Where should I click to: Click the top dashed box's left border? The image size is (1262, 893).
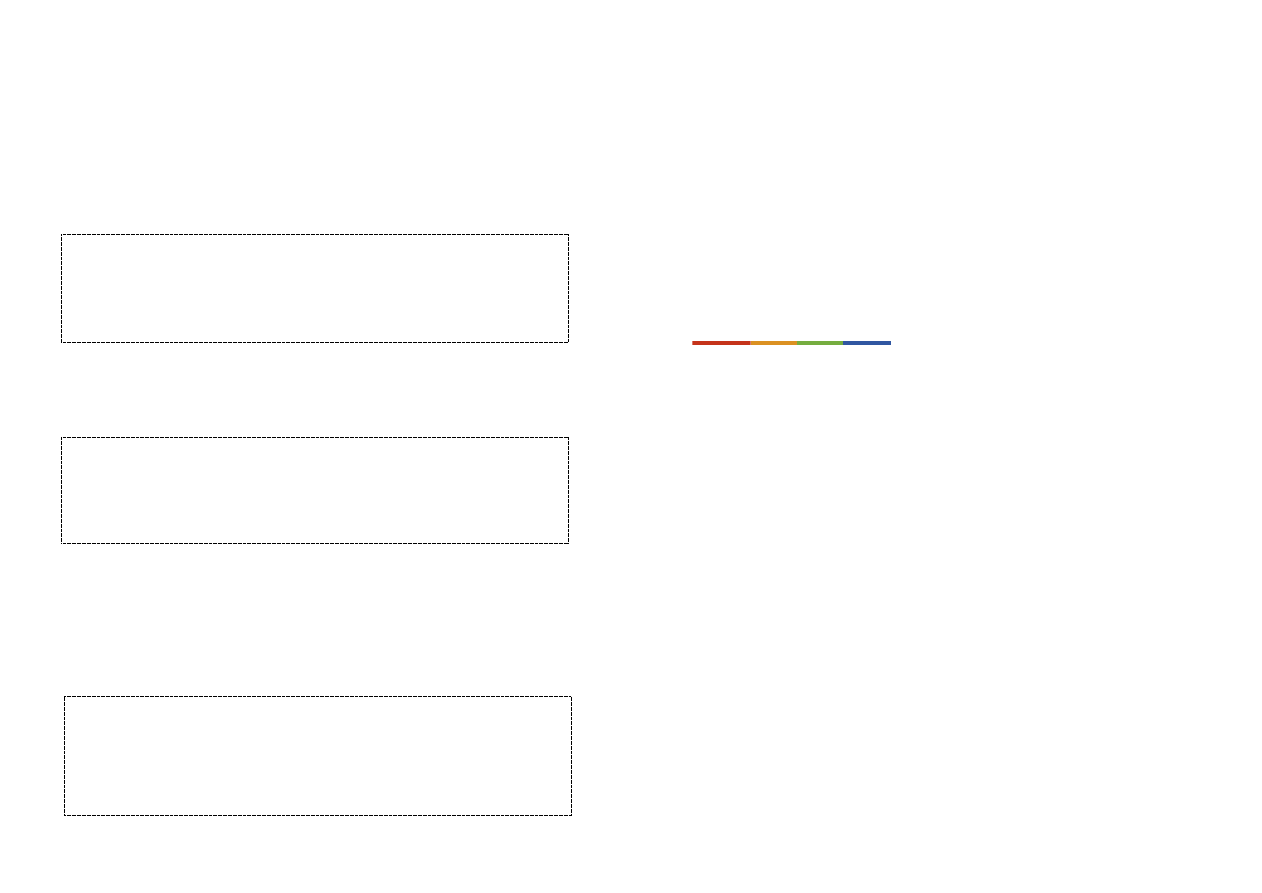(x=62, y=288)
